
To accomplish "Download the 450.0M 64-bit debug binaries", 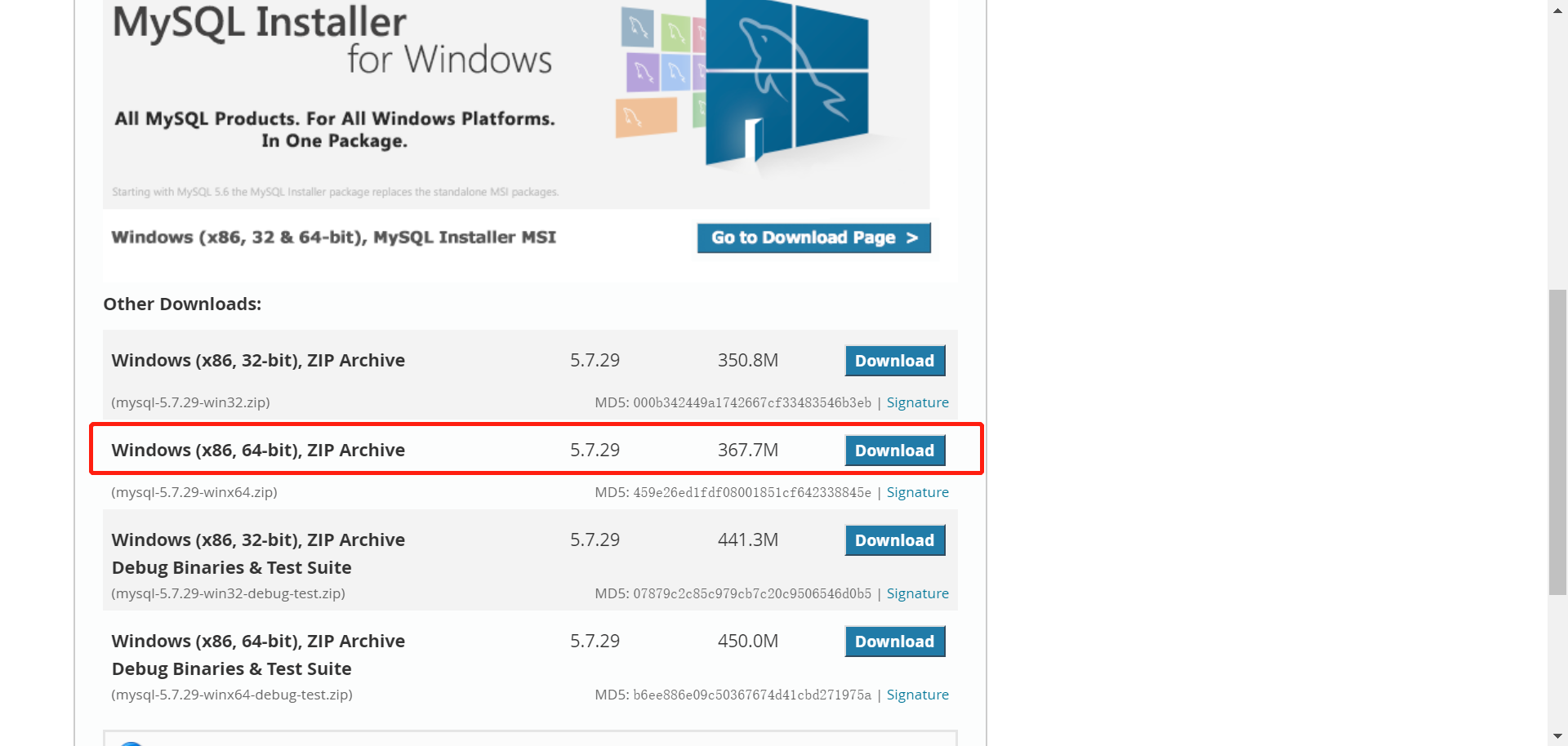I will [894, 642].
